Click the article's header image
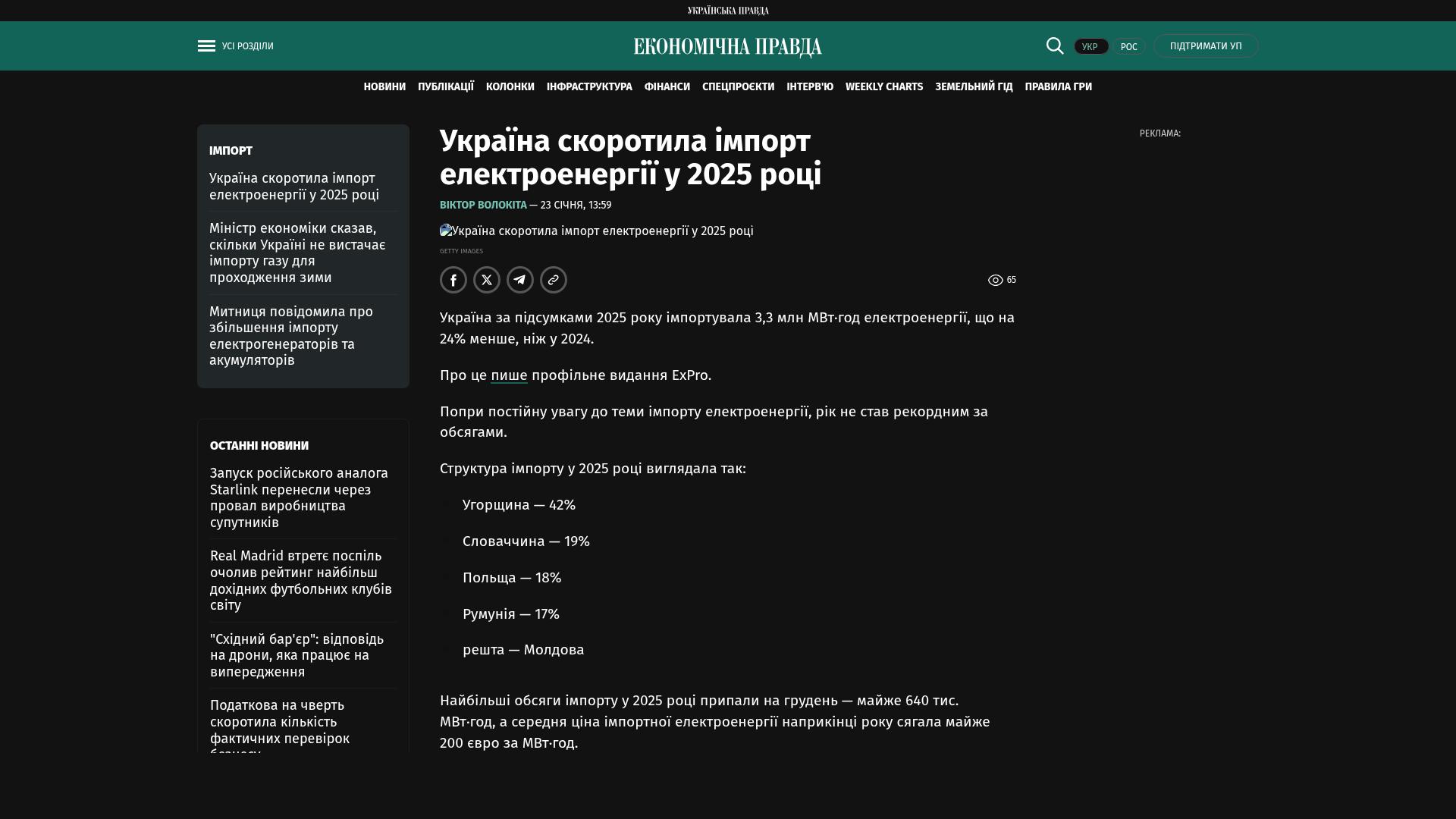This screenshot has height=819, width=1456. (597, 231)
